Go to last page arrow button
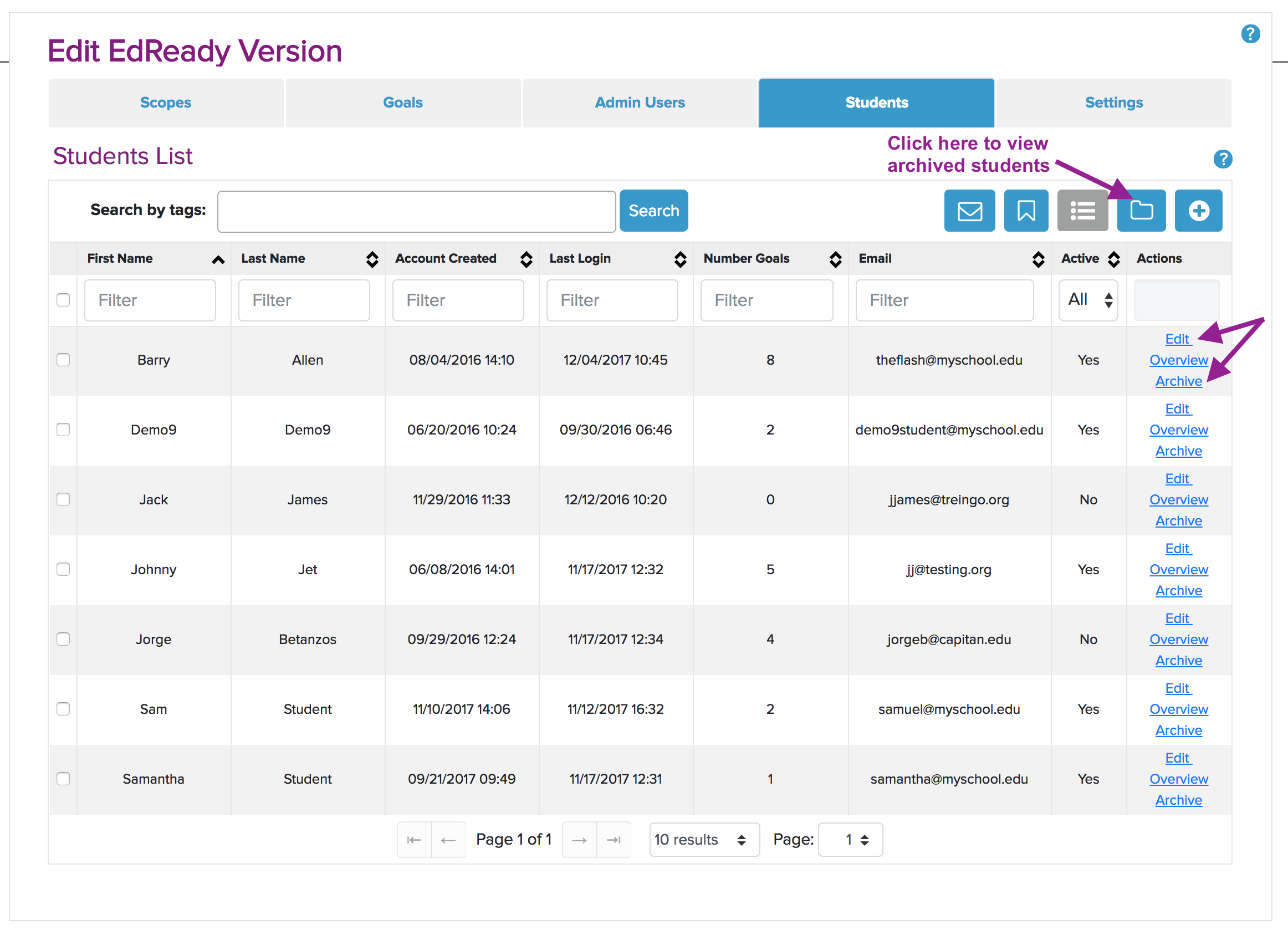This screenshot has height=930, width=1288. pyautogui.click(x=614, y=840)
